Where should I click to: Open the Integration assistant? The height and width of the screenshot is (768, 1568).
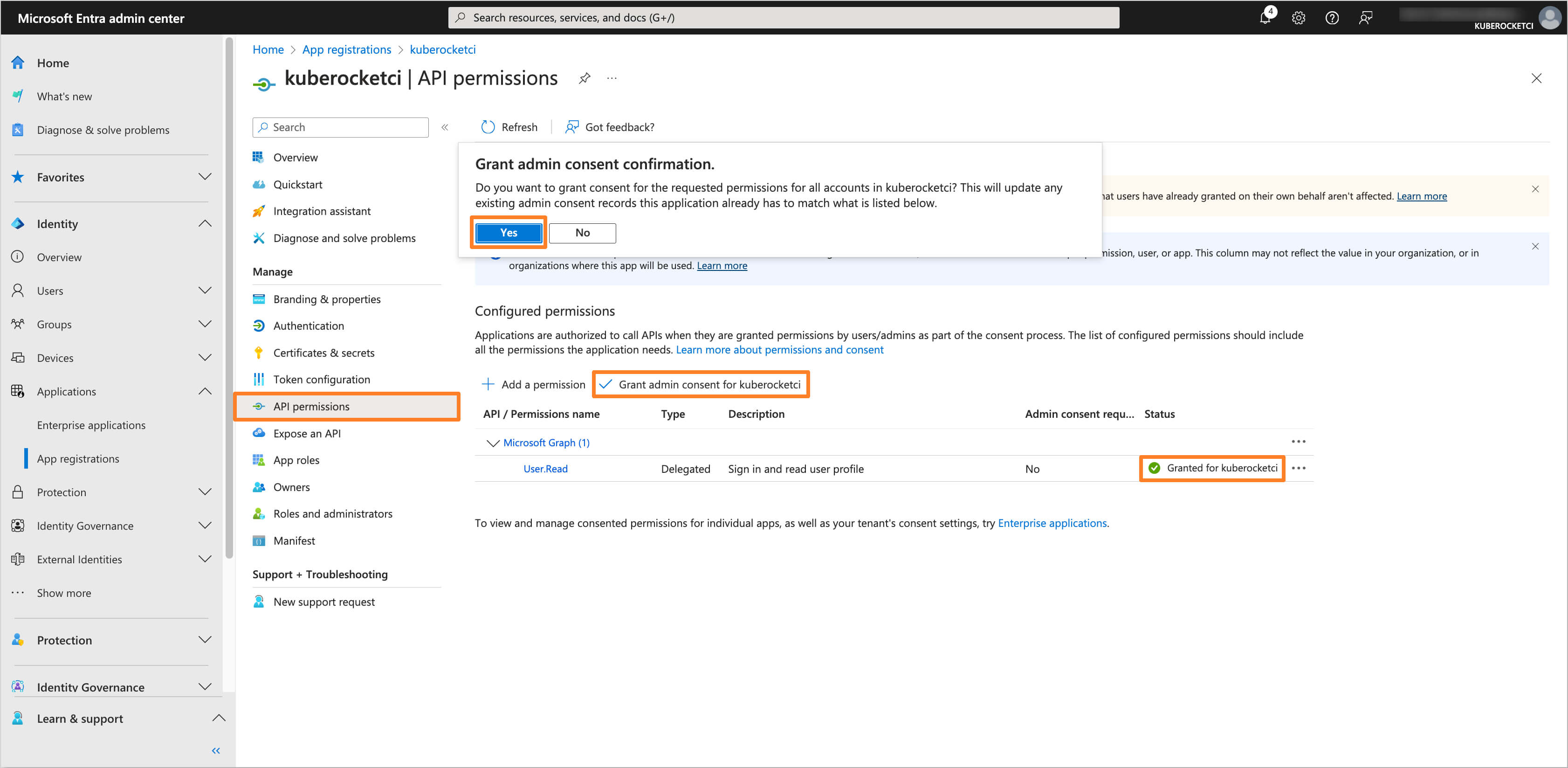[x=322, y=211]
